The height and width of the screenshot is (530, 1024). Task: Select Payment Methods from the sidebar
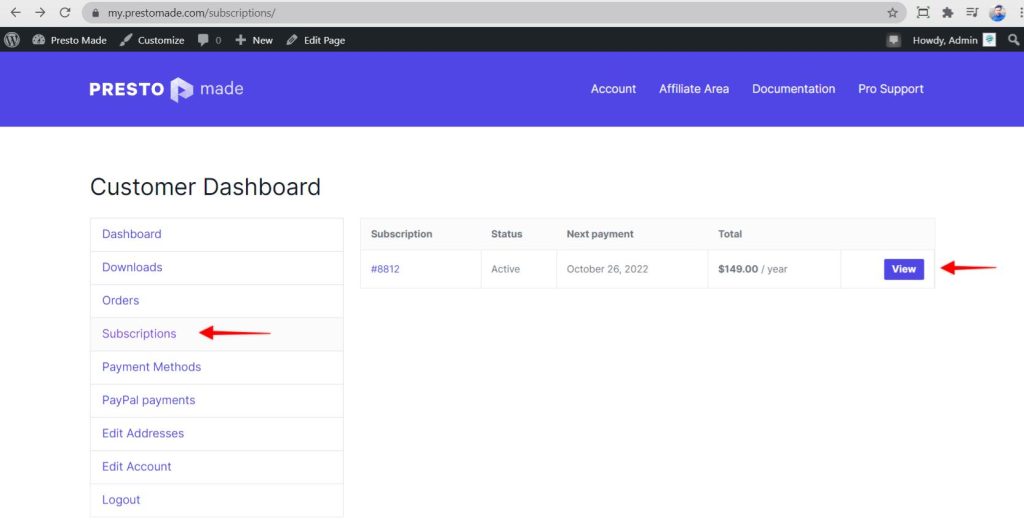tap(151, 367)
